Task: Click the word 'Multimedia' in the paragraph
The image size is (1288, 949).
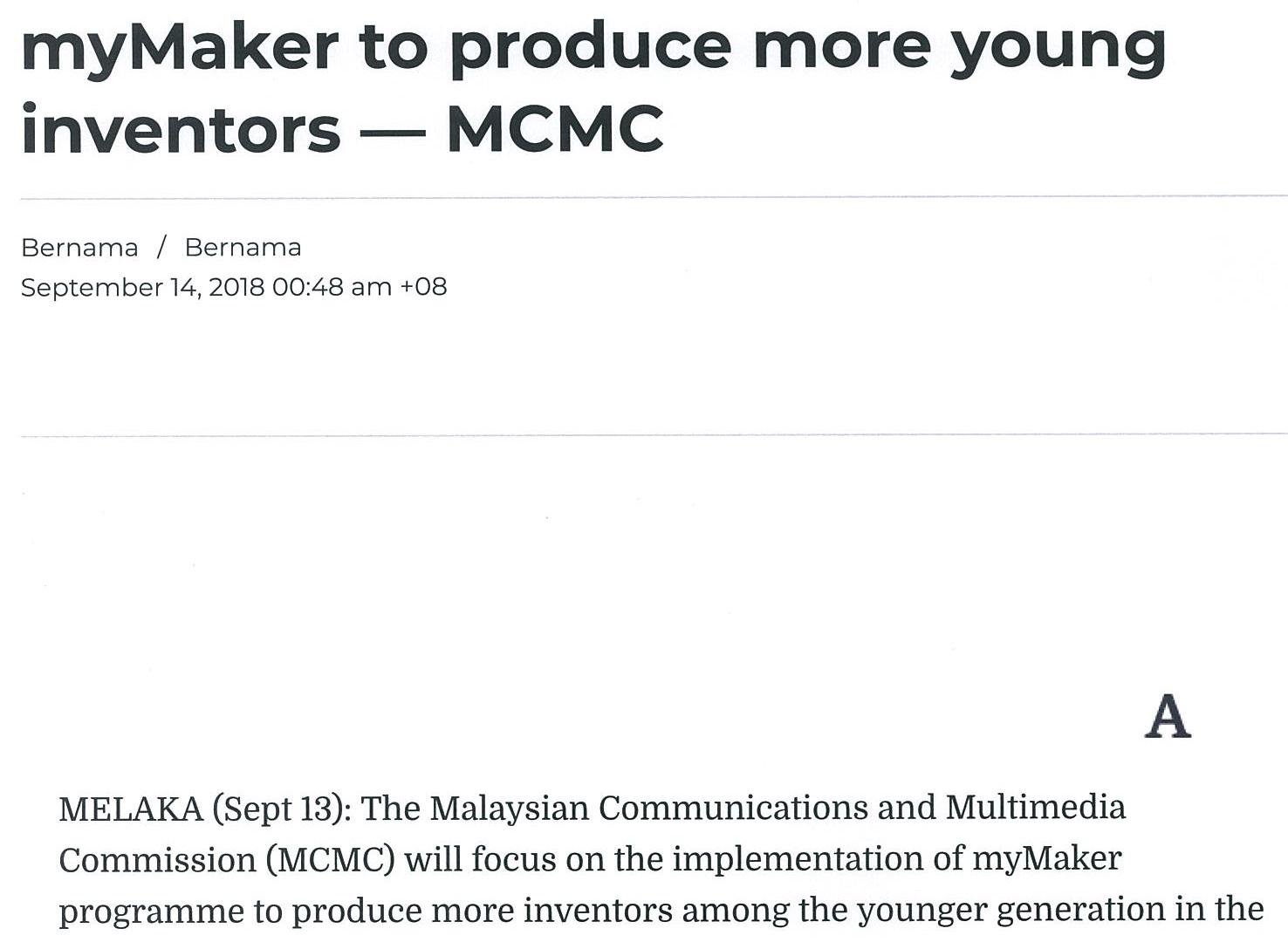Action: [x=1035, y=808]
